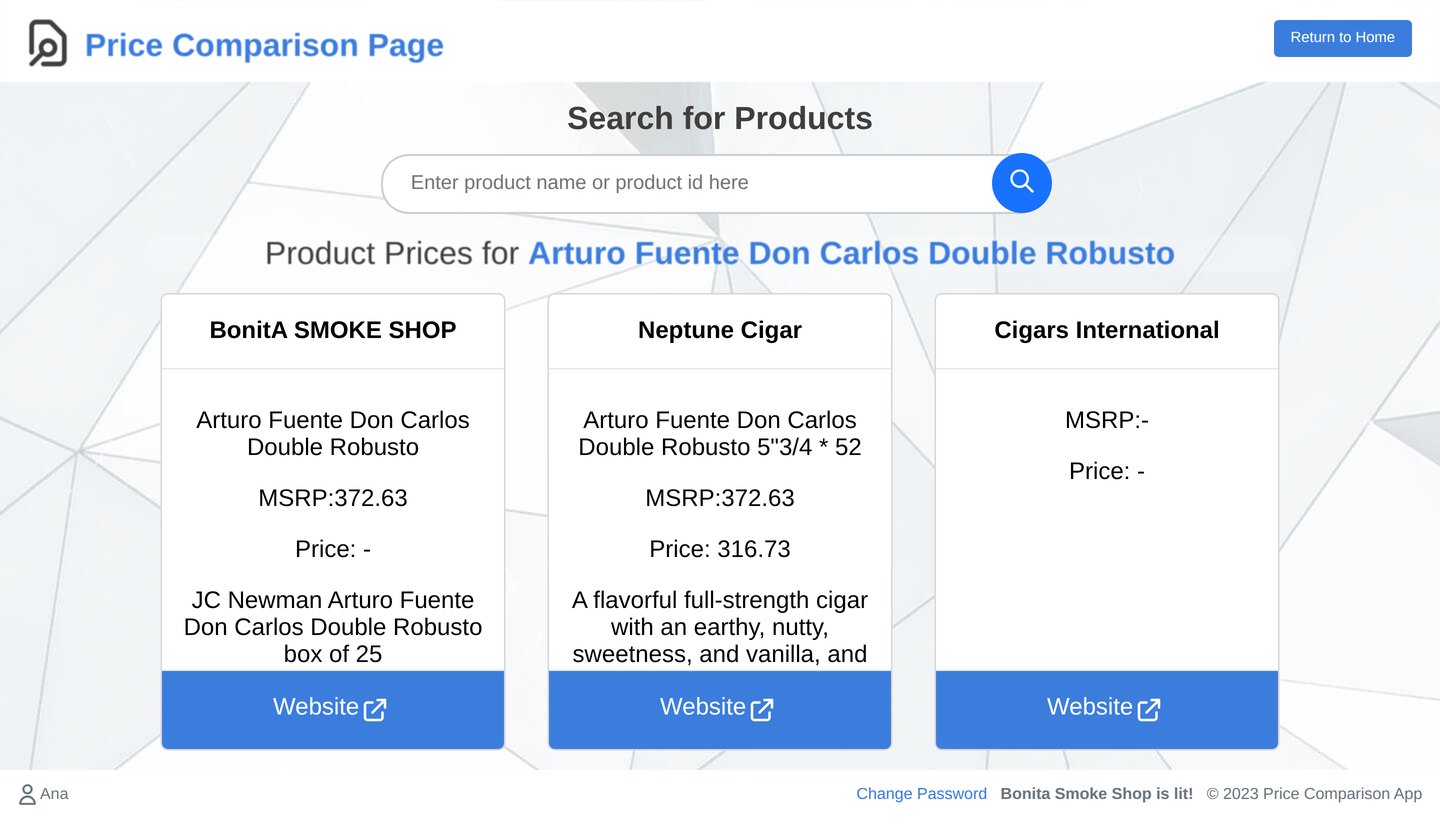Viewport: 1440px width, 820px height.
Task: Click the Ana username in footer
Action: (54, 794)
